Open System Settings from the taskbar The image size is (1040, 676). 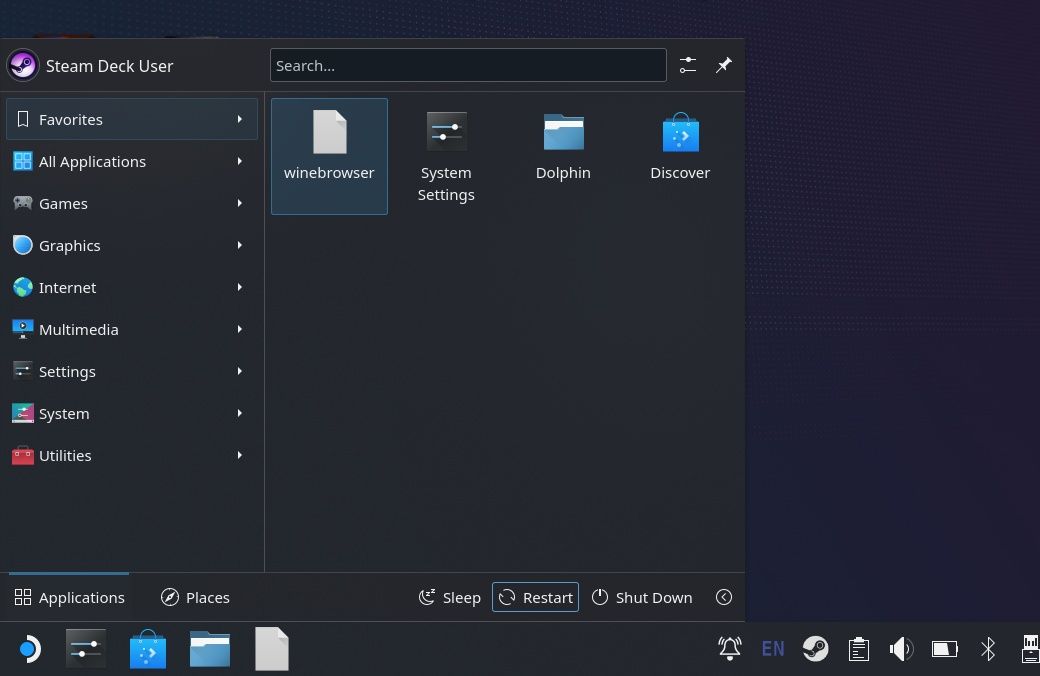point(86,649)
